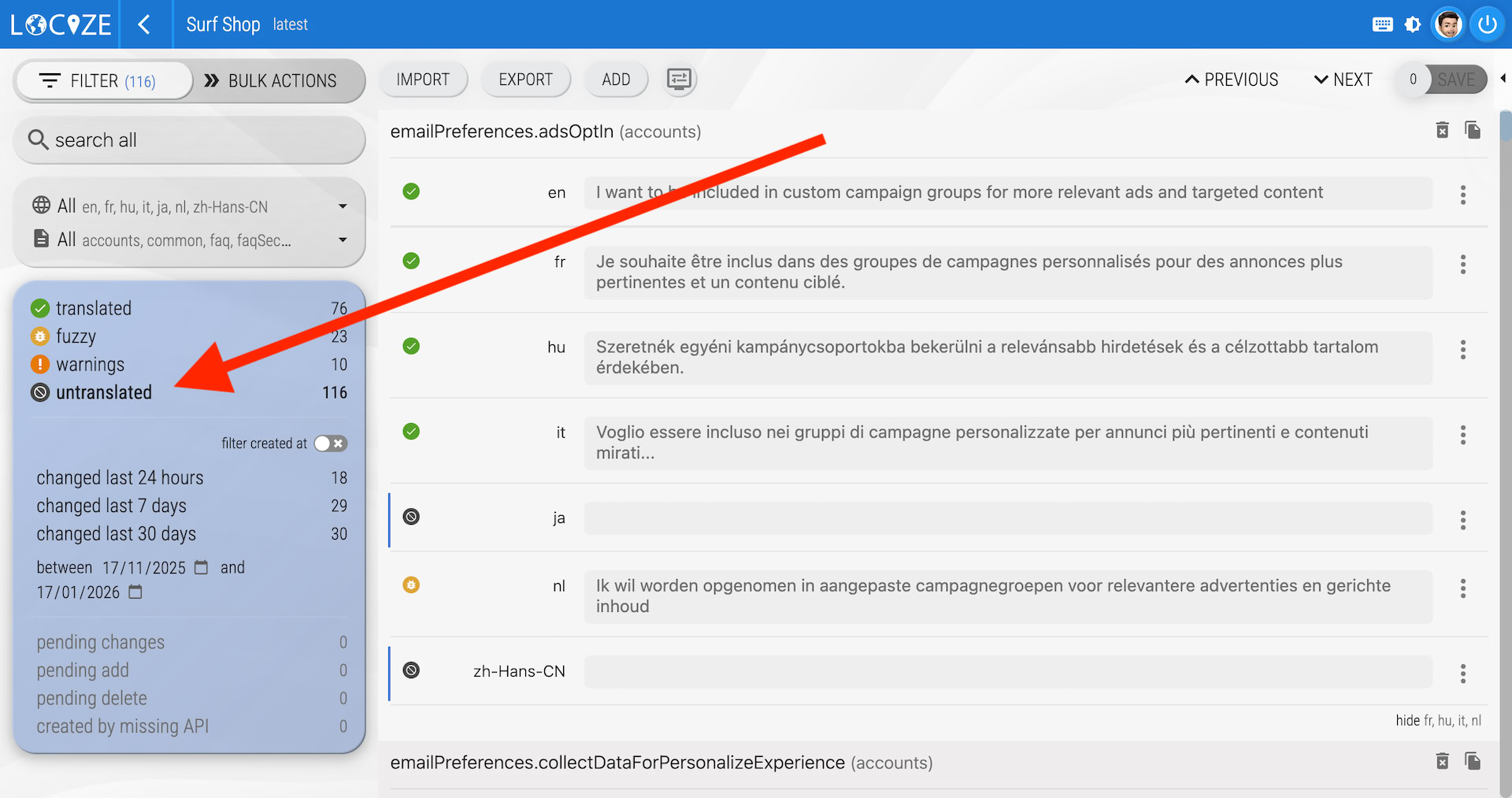This screenshot has width=1512, height=798.
Task: Filter by untranslated segments
Action: (104, 392)
